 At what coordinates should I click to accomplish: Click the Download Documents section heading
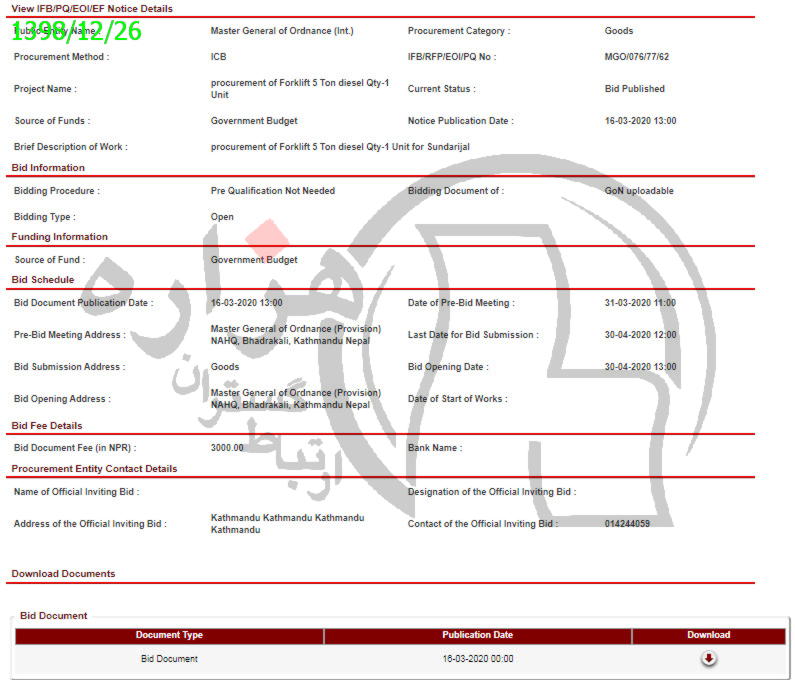(63, 574)
